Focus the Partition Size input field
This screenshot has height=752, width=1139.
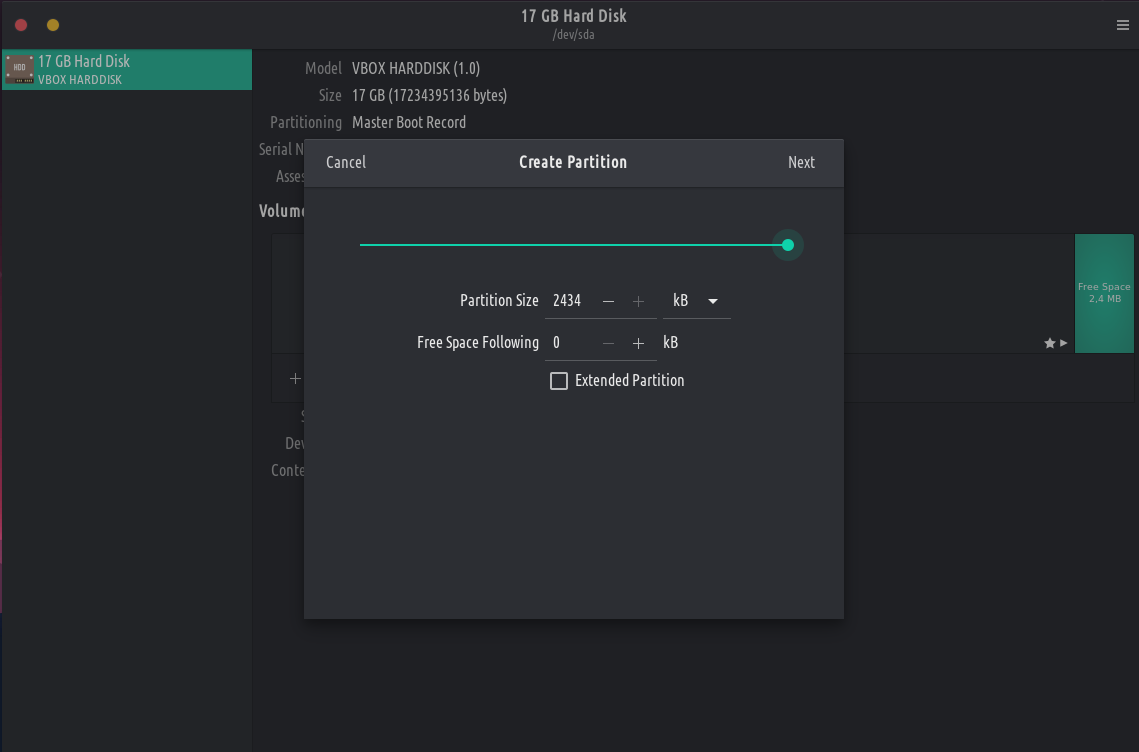coord(568,301)
